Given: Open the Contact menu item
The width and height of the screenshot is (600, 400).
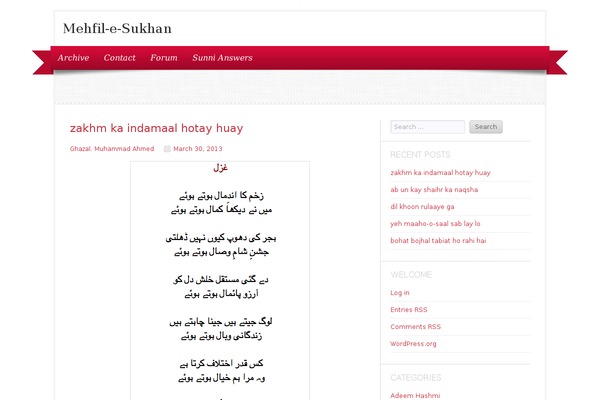Looking at the screenshot, I should coord(119,58).
